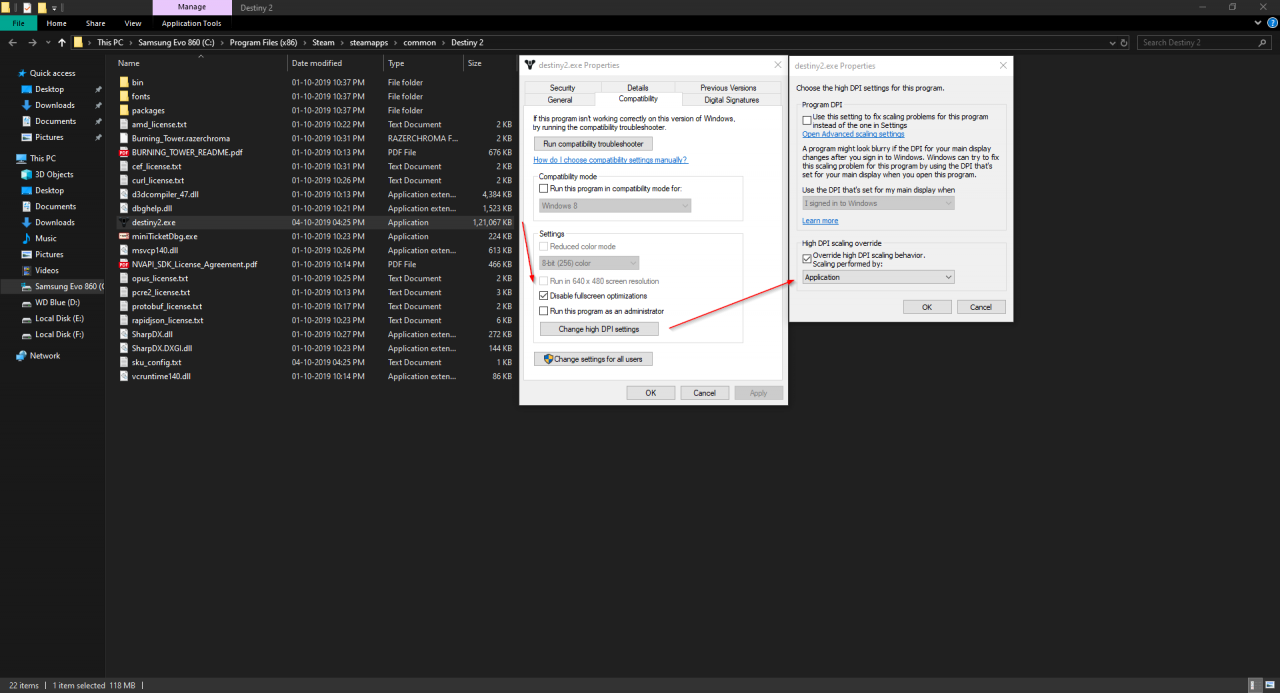
Task: Click the Network icon in navigation pane
Action: tap(21, 356)
